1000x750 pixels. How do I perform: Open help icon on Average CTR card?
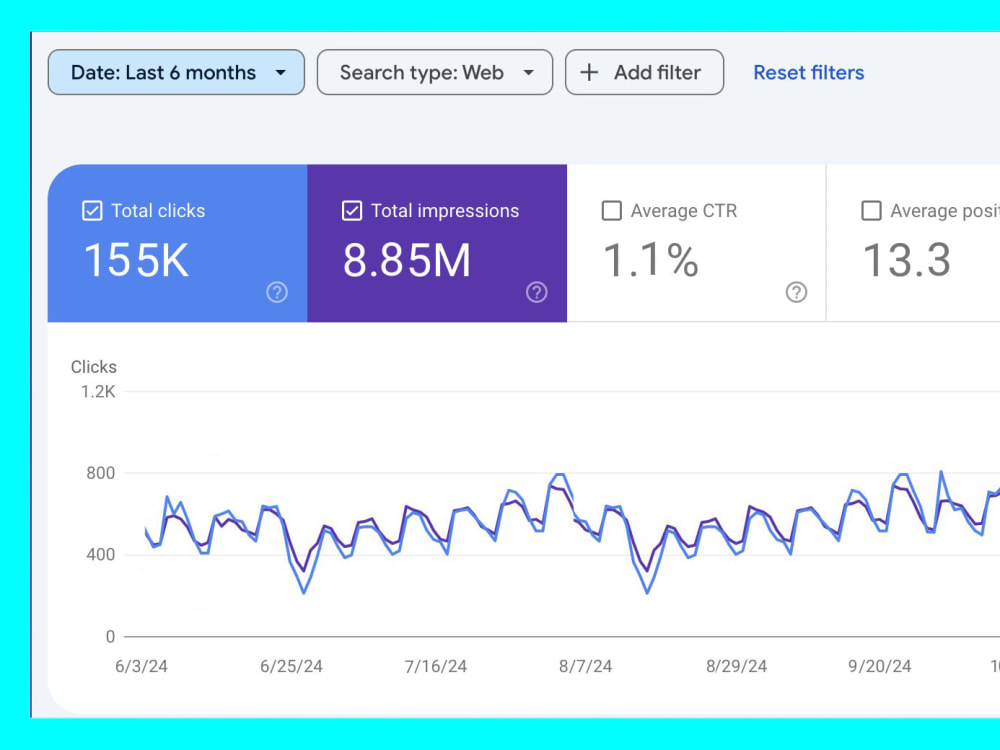796,292
